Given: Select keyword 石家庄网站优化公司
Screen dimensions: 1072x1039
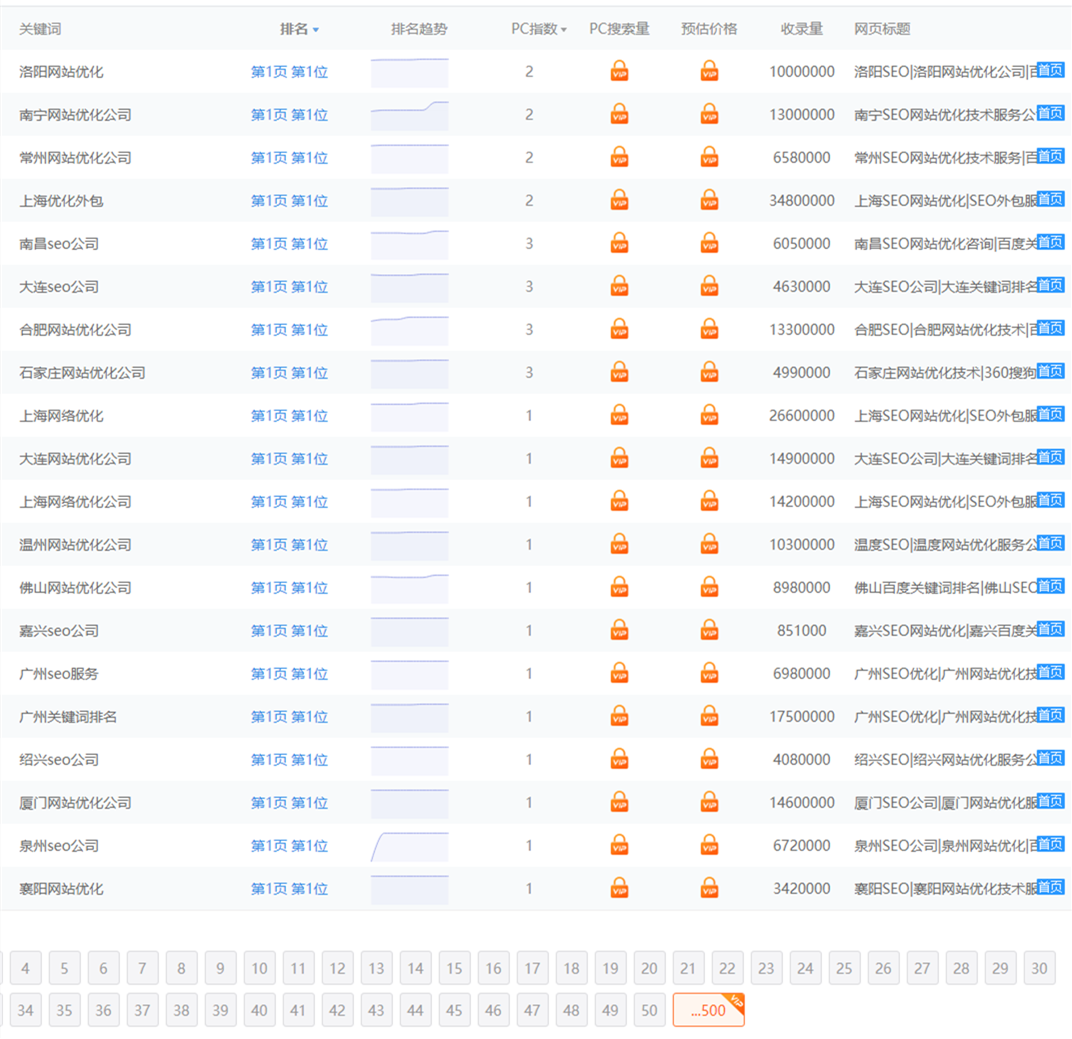Looking at the screenshot, I should point(82,373).
